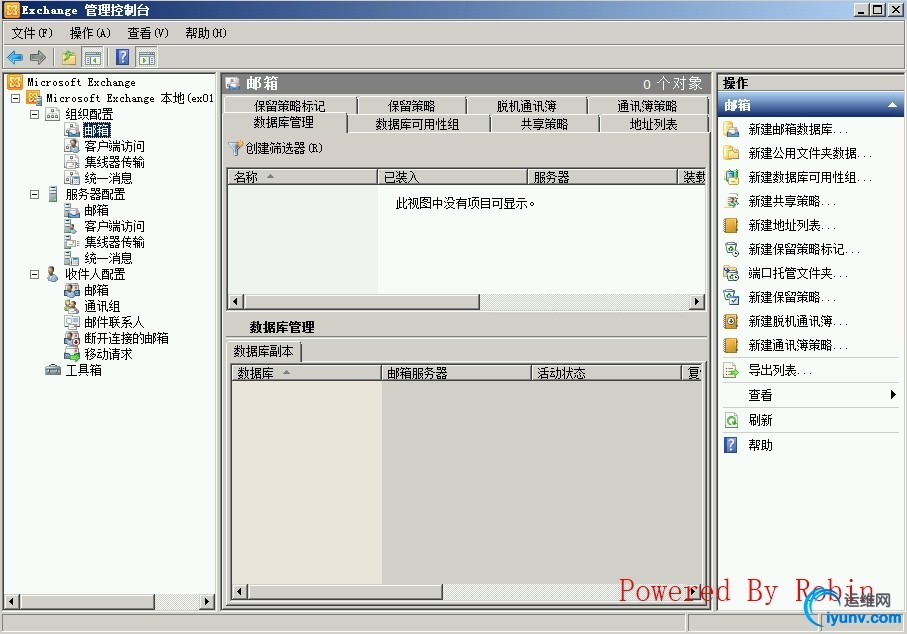This screenshot has height=634, width=907.
Task: Select 集线器传输 under 服务器配置
Action: [114, 242]
